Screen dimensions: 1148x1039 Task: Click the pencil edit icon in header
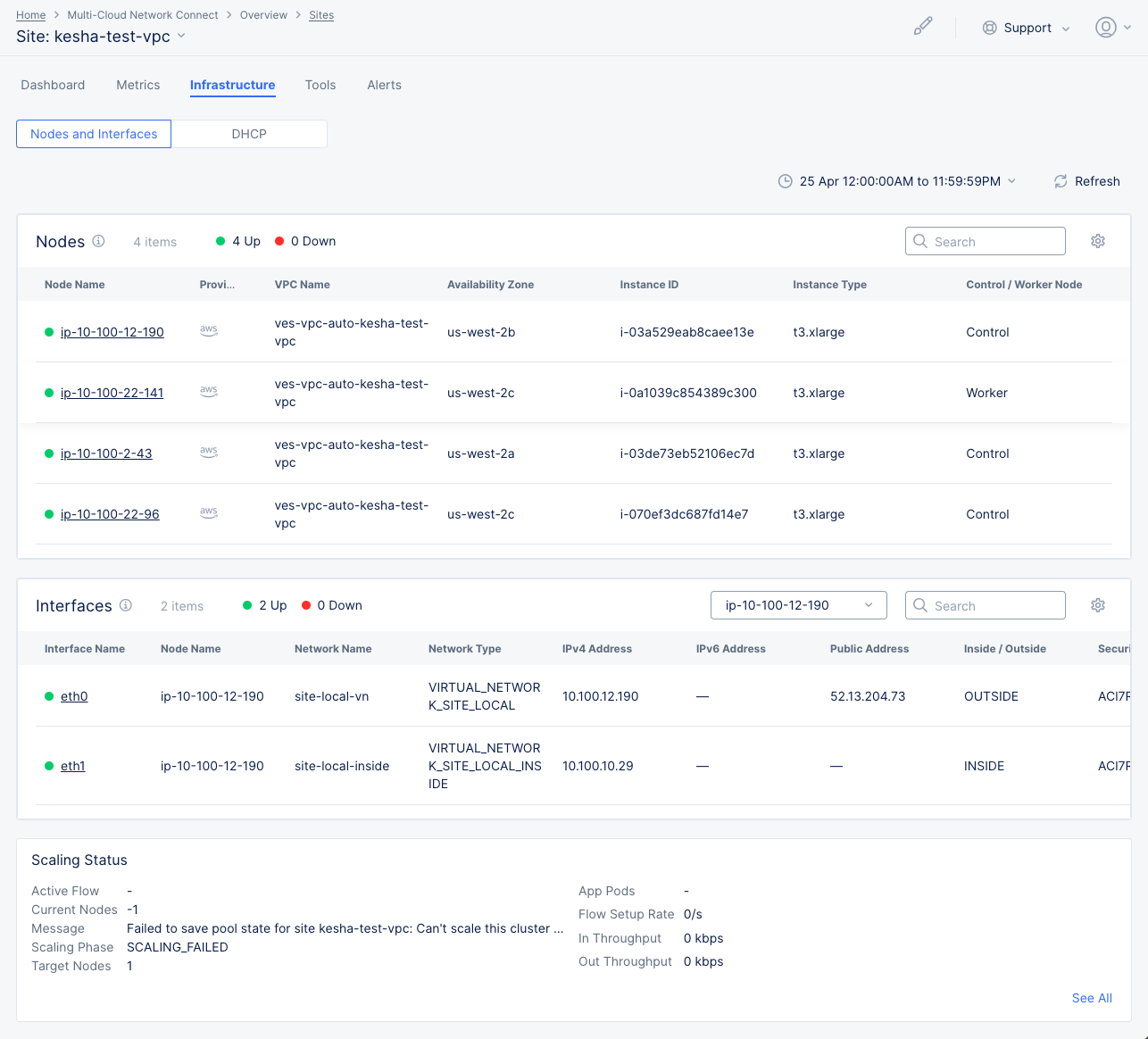pos(923,27)
